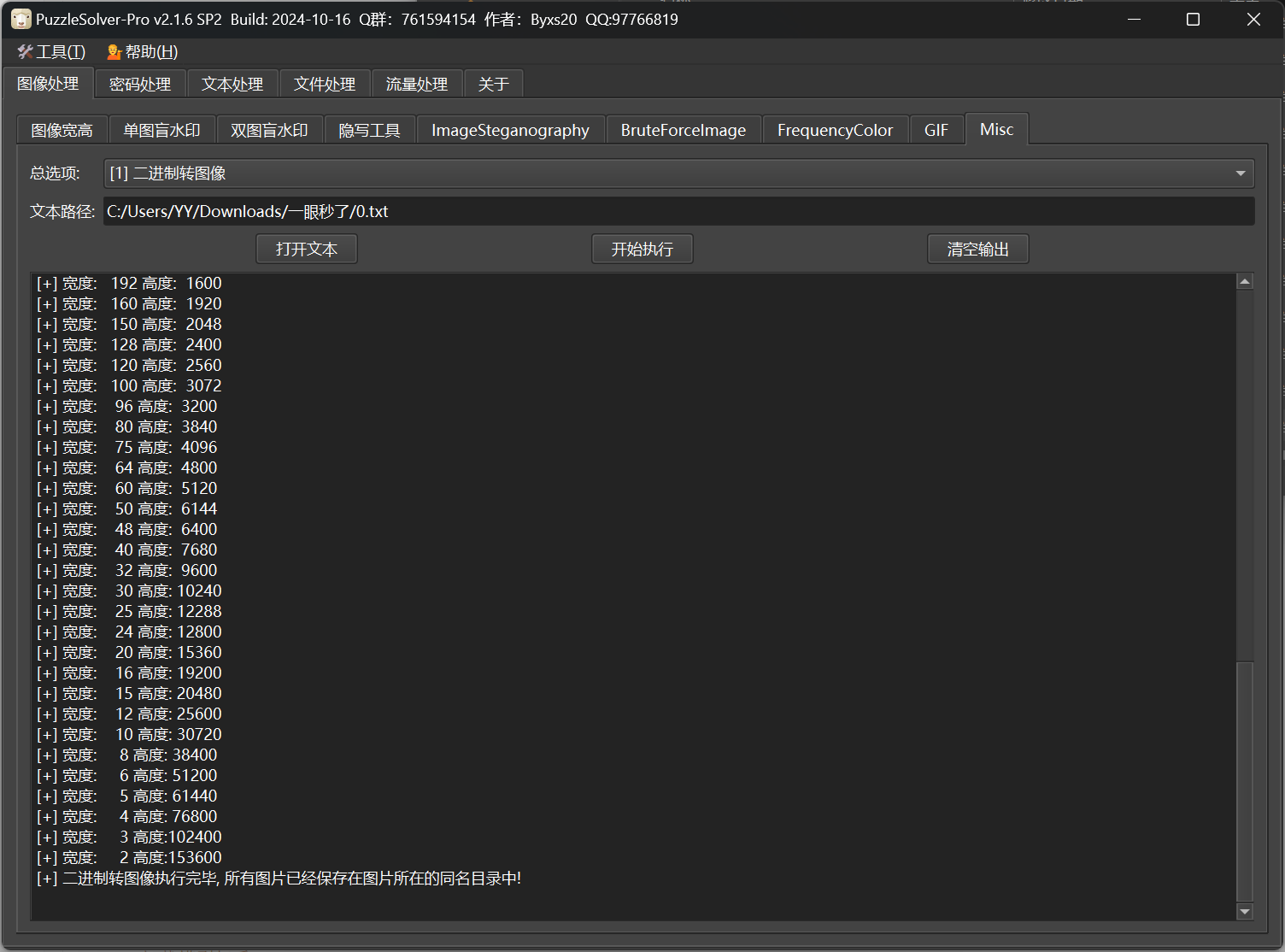The image size is (1285, 952).
Task: Click output line 宽度 5 高度 61440
Action: 126,796
